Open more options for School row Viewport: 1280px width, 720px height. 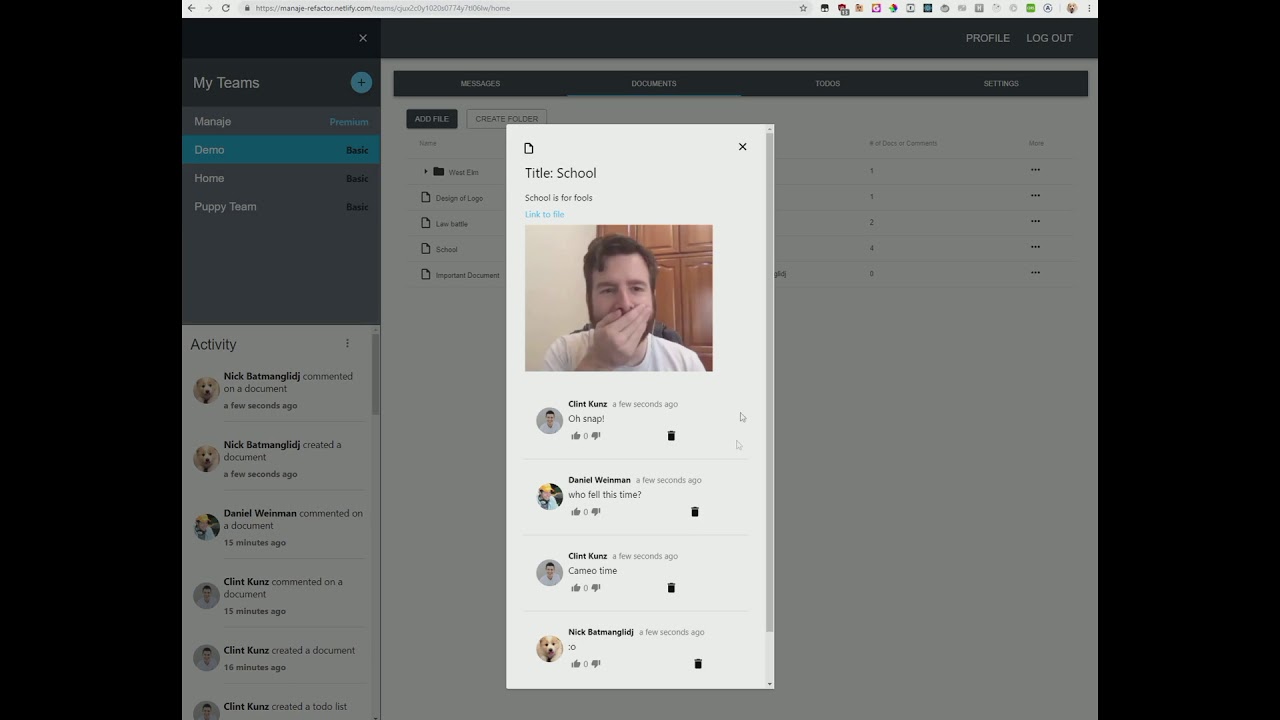coord(1035,247)
